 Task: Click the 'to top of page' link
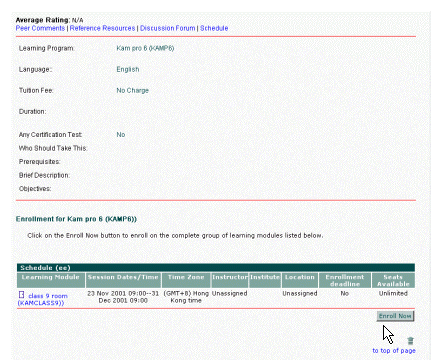point(394,351)
